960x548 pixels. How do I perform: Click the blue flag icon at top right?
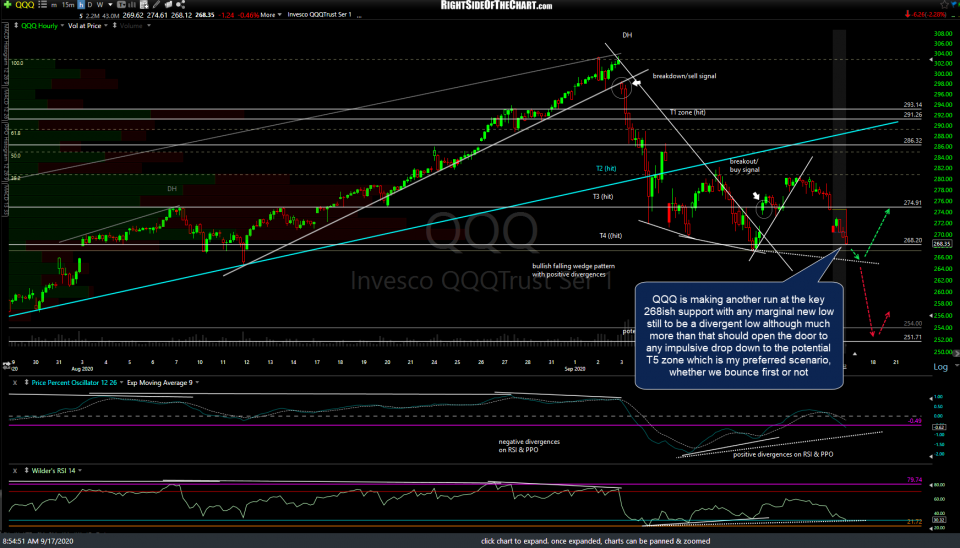(954, 5)
